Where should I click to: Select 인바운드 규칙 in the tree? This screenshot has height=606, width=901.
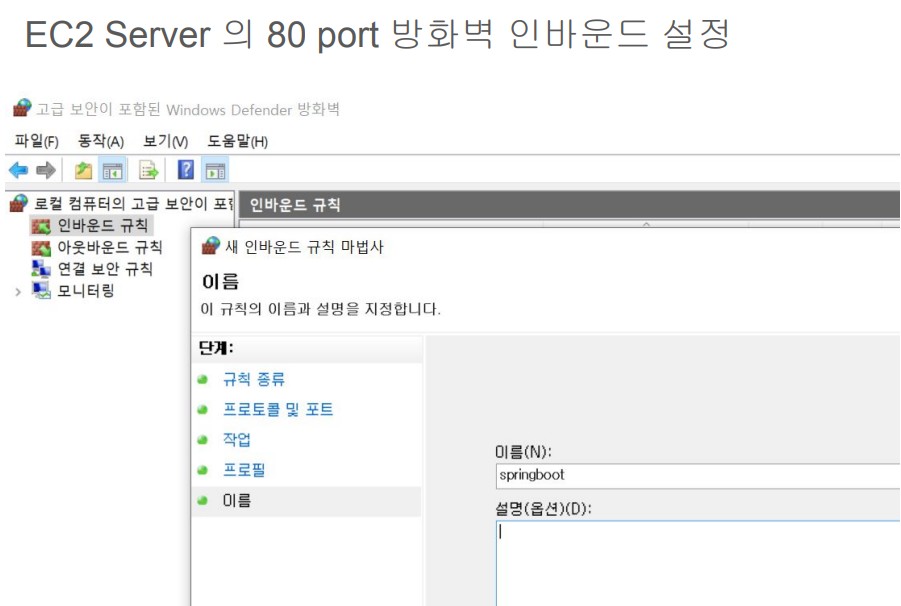(103, 225)
